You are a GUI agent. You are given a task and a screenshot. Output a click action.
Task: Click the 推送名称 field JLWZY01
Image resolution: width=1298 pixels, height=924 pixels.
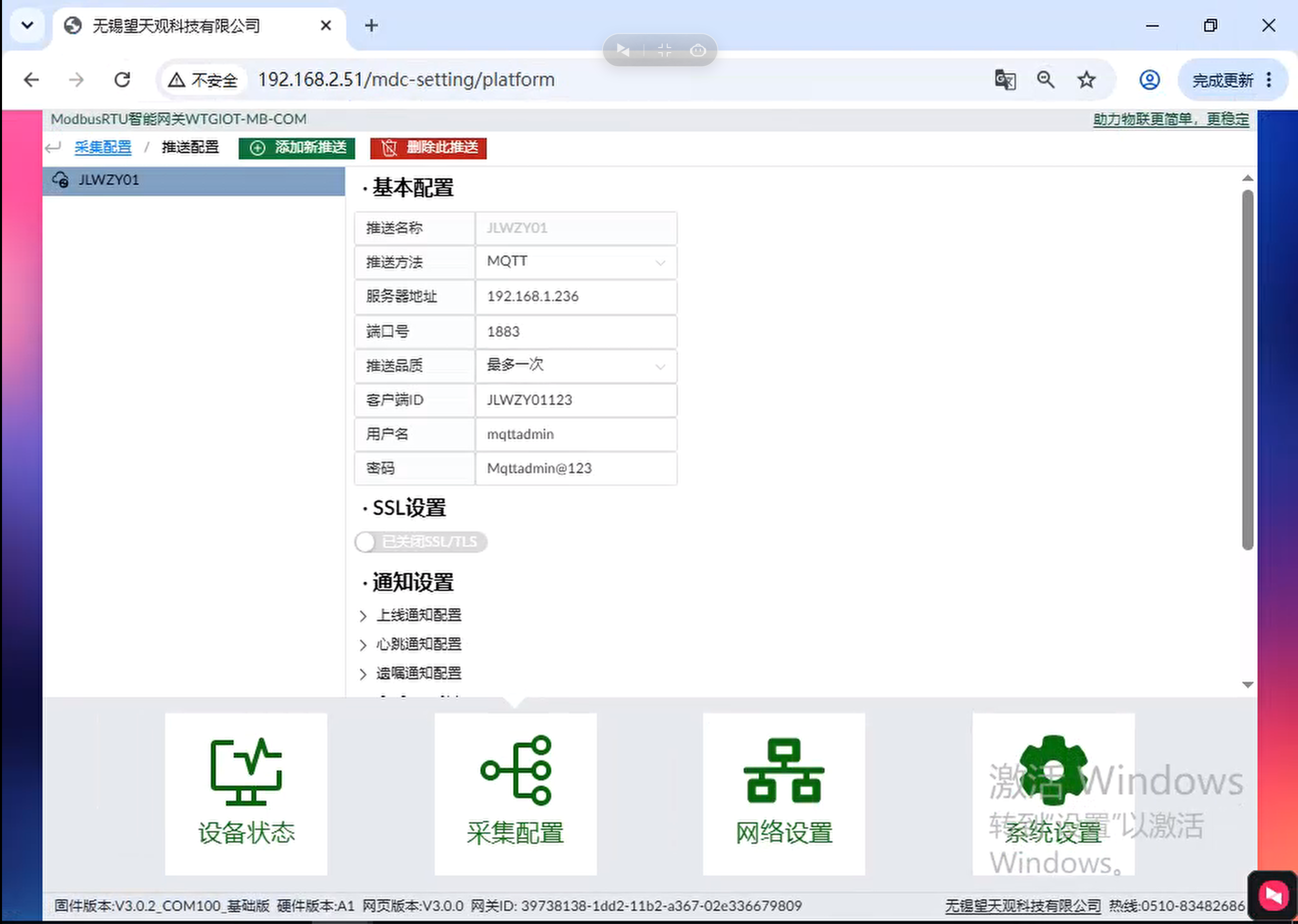[576, 228]
